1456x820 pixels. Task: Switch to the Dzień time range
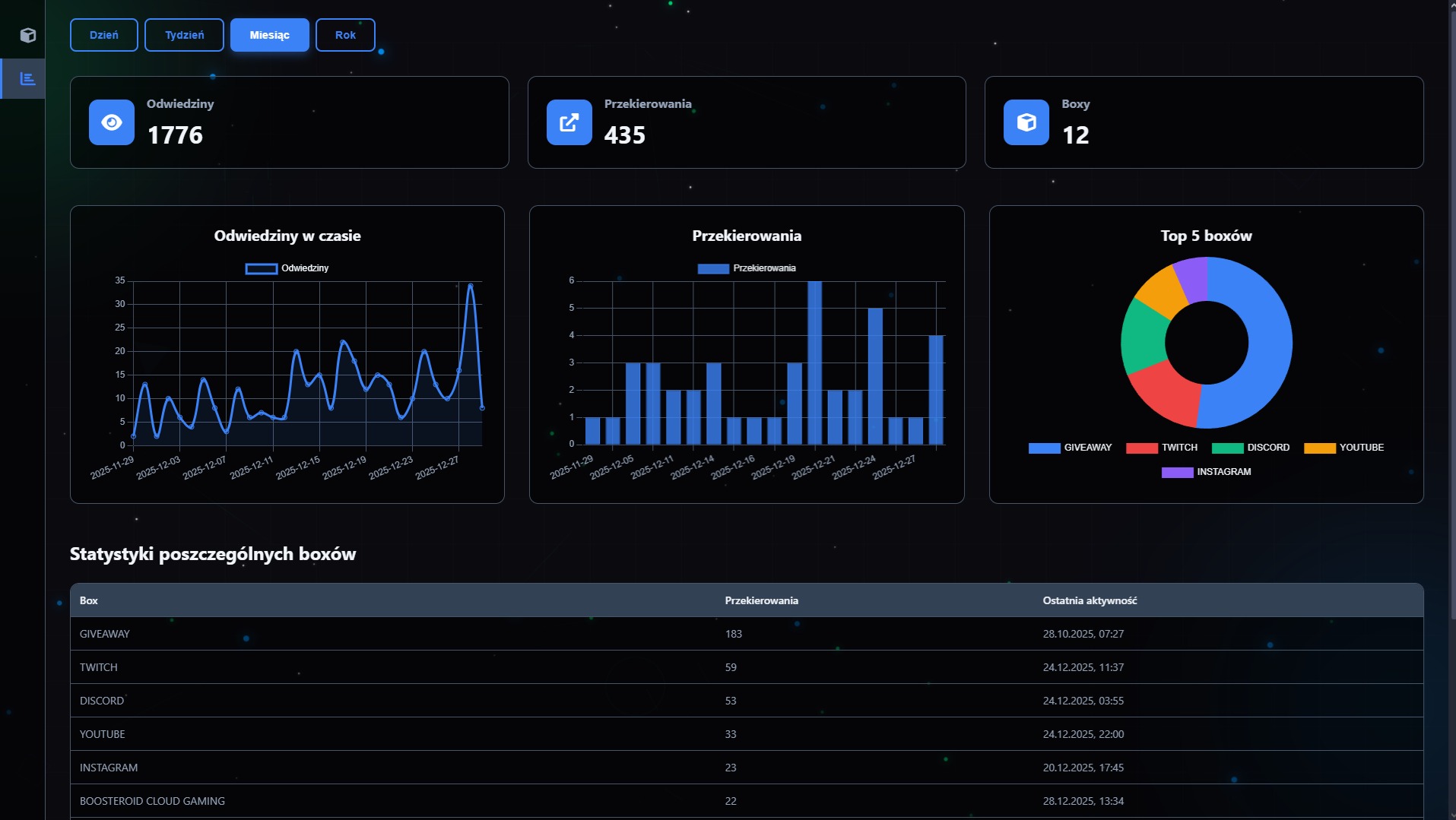(x=104, y=35)
